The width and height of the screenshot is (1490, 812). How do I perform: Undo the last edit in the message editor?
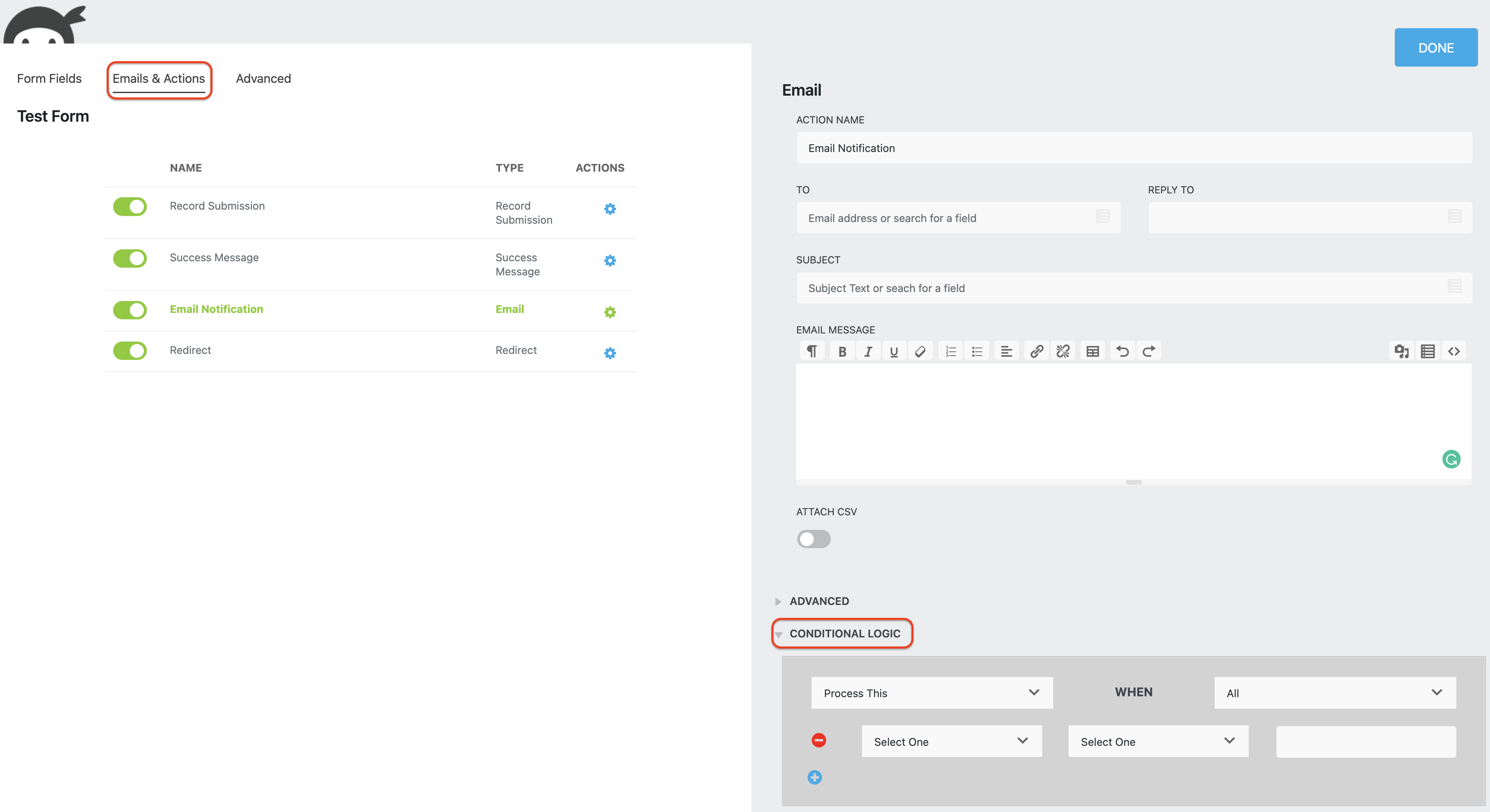1122,351
